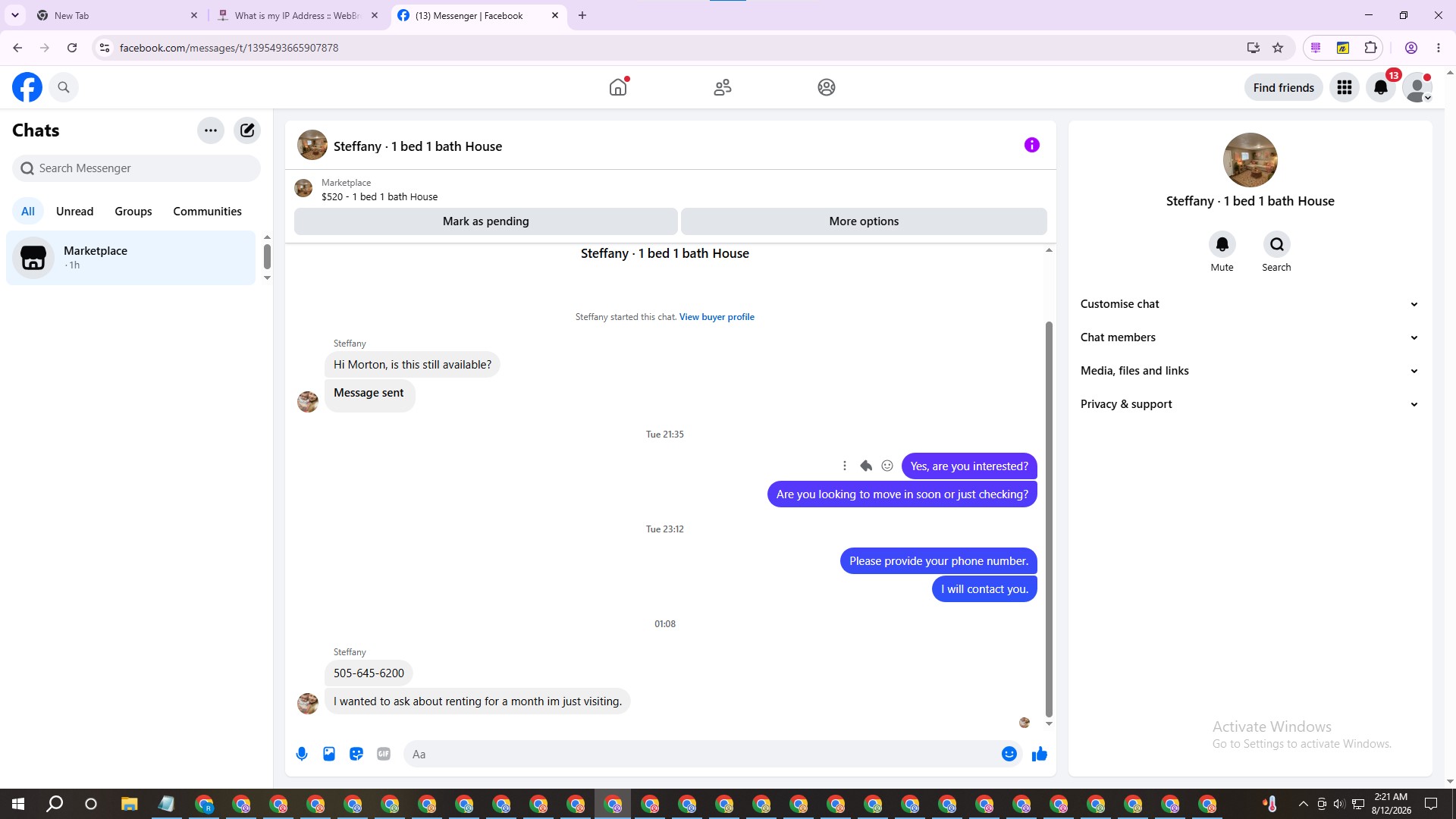
Task: React to 'Yes, are you interested?' message
Action: click(x=887, y=466)
